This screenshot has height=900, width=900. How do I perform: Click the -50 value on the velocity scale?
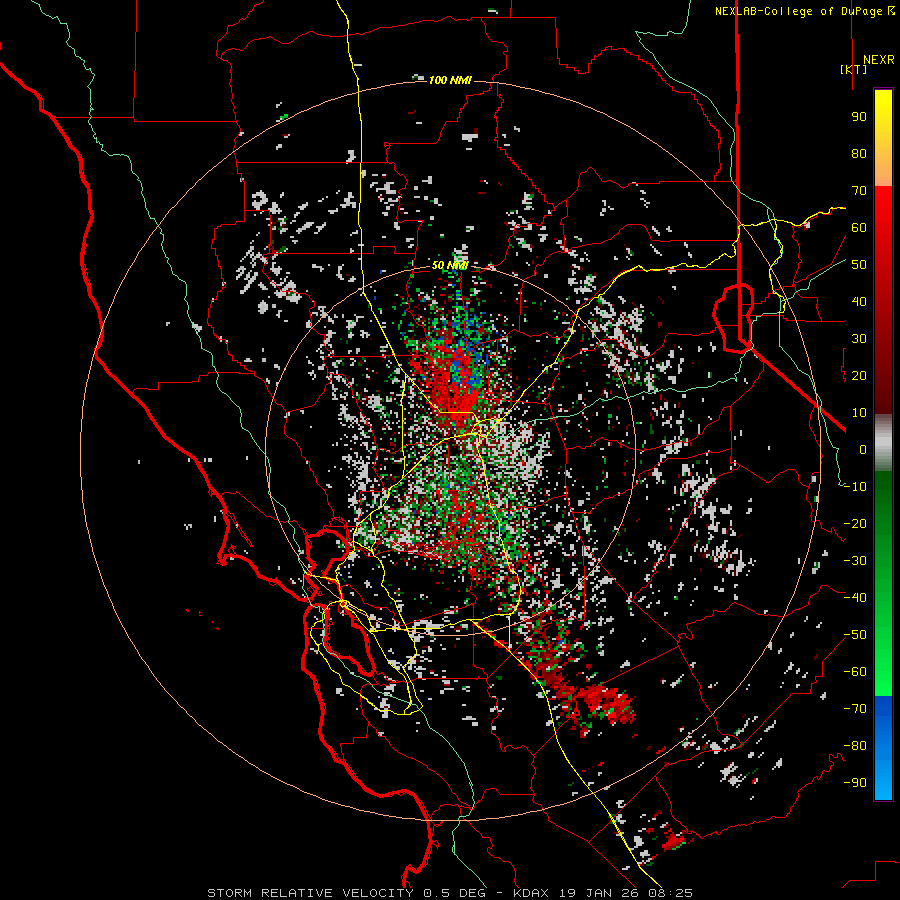[x=855, y=635]
